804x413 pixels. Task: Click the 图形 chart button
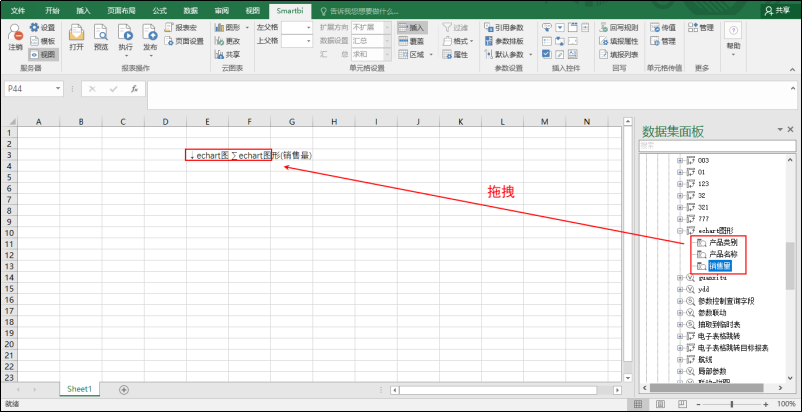[228, 28]
